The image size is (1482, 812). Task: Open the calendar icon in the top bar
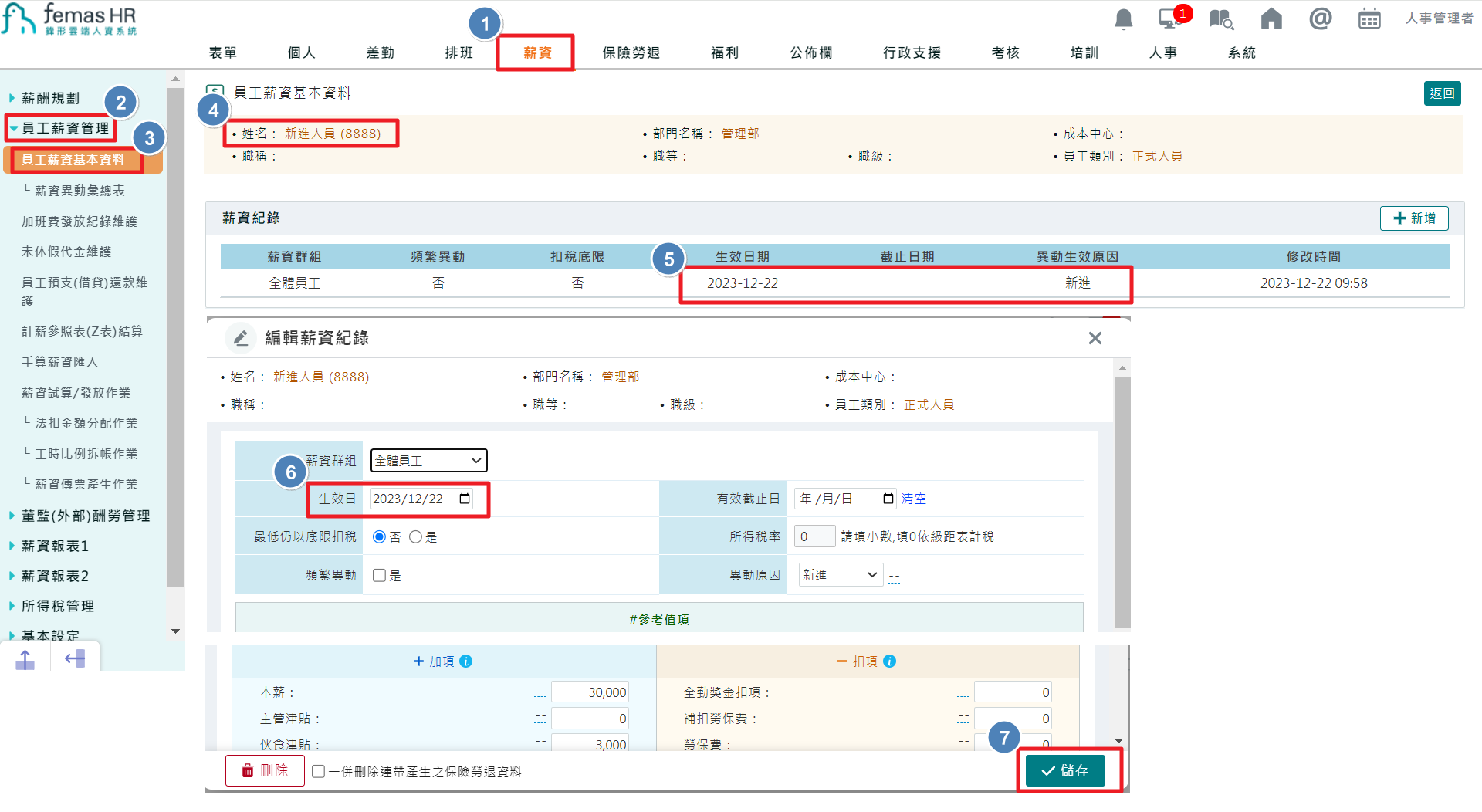[1369, 19]
